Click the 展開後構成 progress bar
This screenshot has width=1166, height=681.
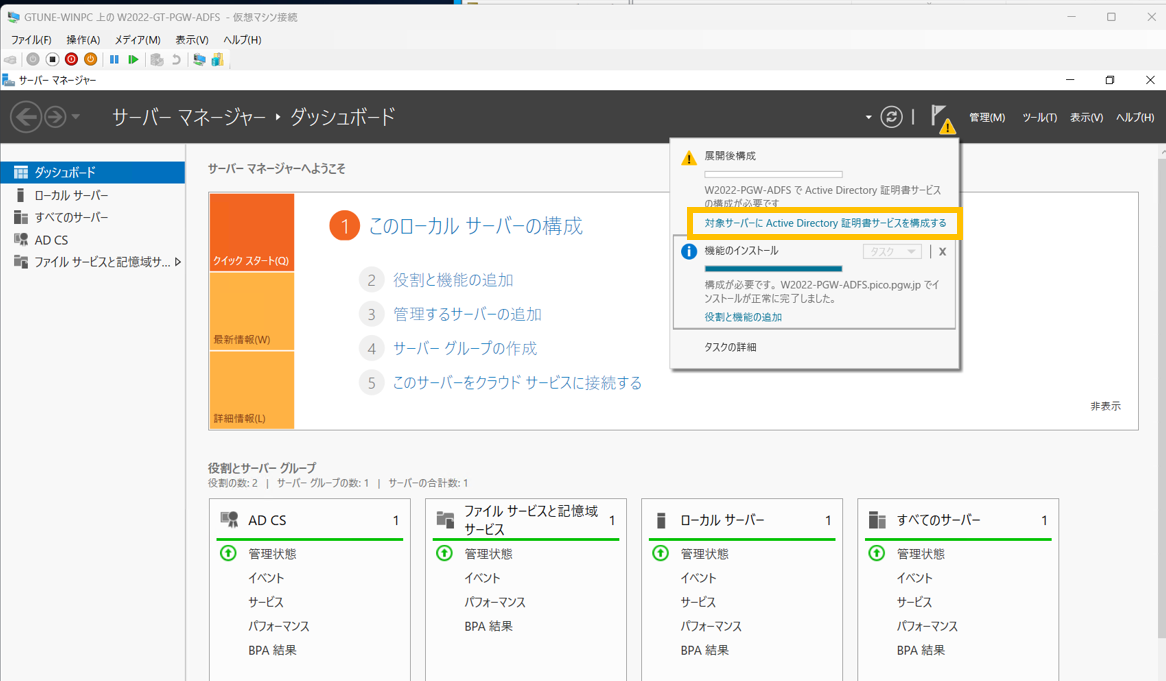[773, 175]
